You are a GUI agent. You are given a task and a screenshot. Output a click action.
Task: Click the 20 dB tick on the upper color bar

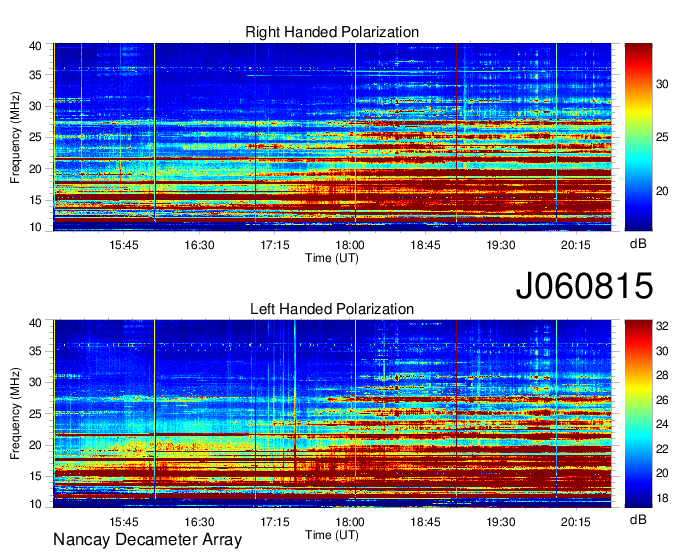662,191
